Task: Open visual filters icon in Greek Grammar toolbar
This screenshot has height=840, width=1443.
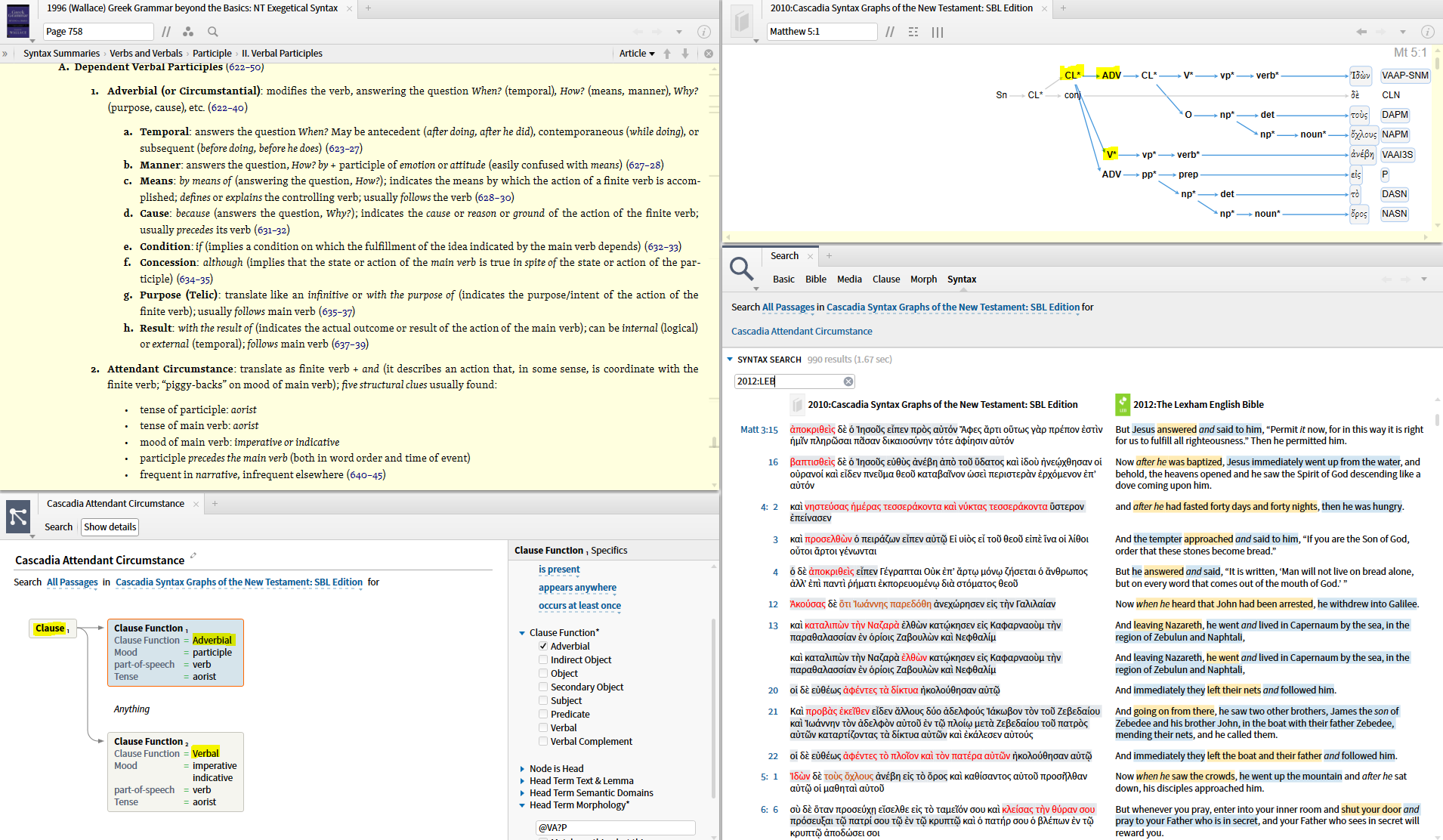Action: [188, 32]
